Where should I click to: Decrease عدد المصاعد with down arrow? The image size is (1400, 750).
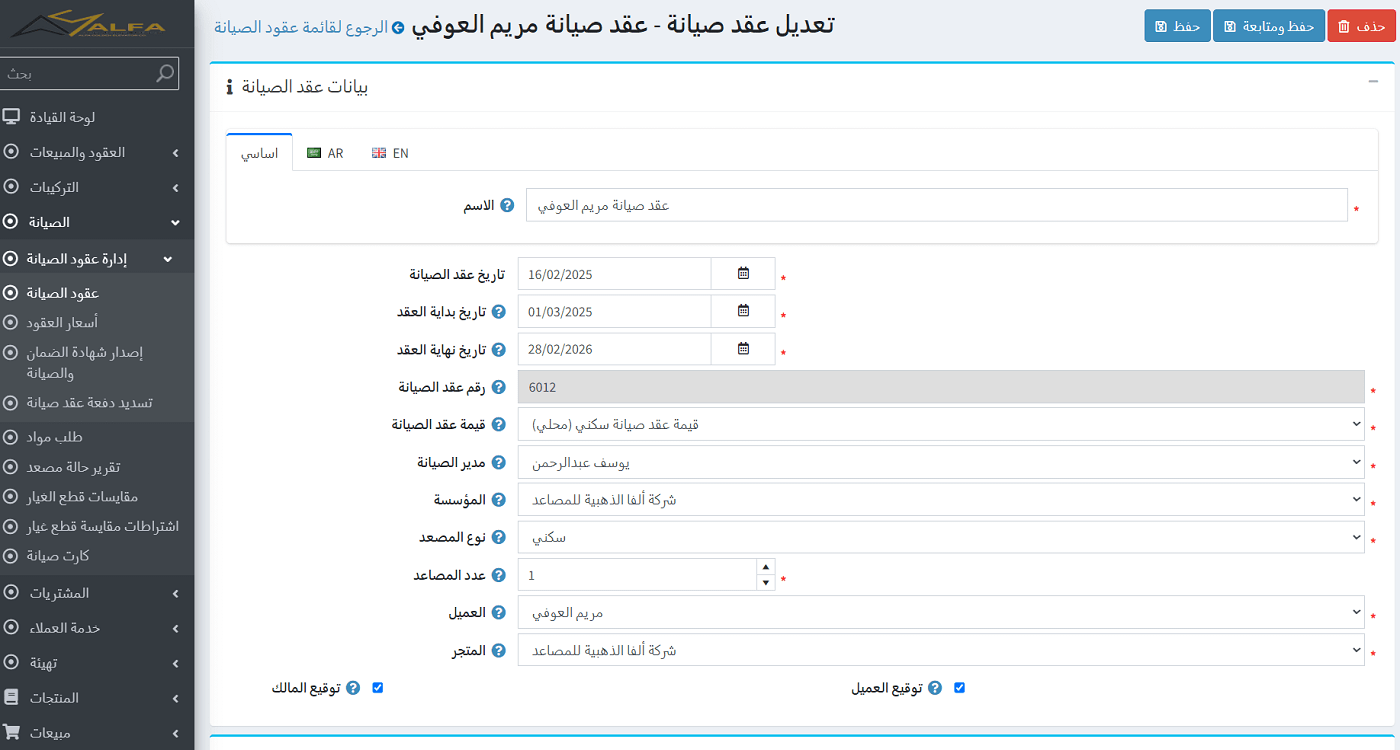coord(766,583)
